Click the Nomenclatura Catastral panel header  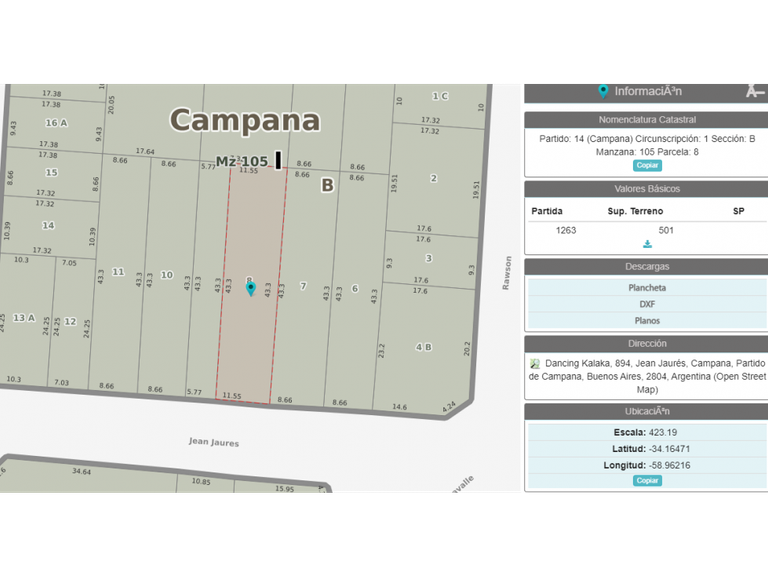coord(647,120)
